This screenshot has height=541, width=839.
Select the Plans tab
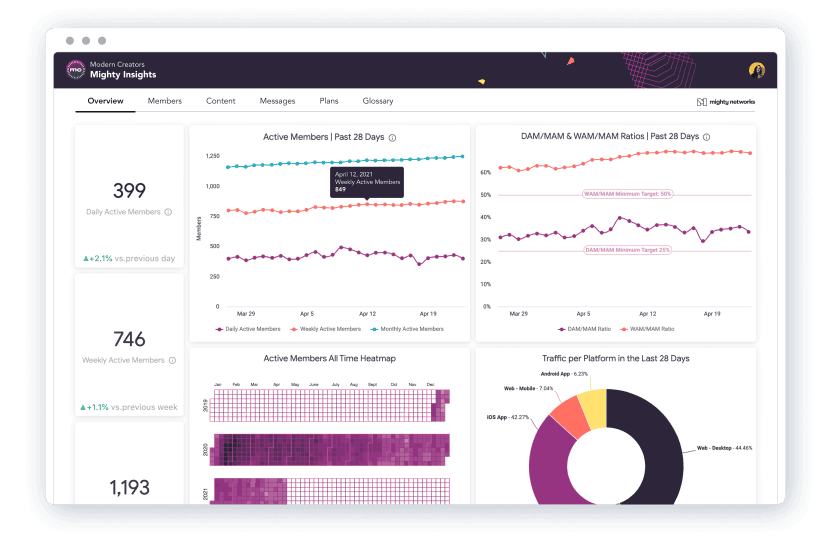click(329, 101)
